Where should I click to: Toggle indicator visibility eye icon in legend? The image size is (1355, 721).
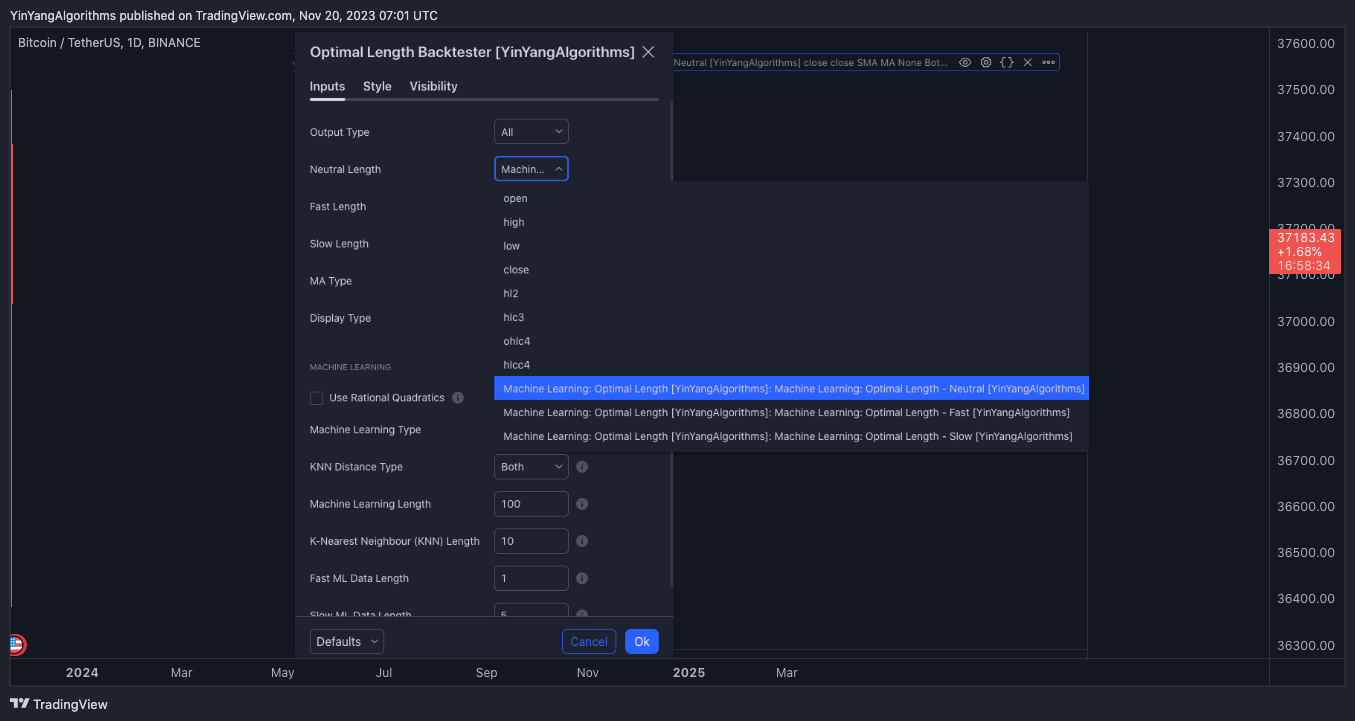click(965, 62)
